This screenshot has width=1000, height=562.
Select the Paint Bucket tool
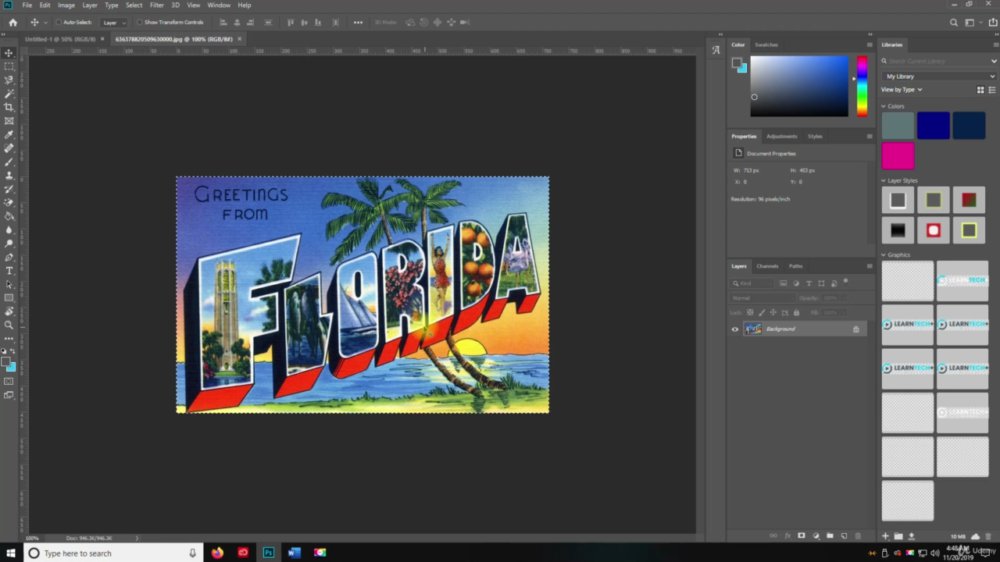point(9,216)
